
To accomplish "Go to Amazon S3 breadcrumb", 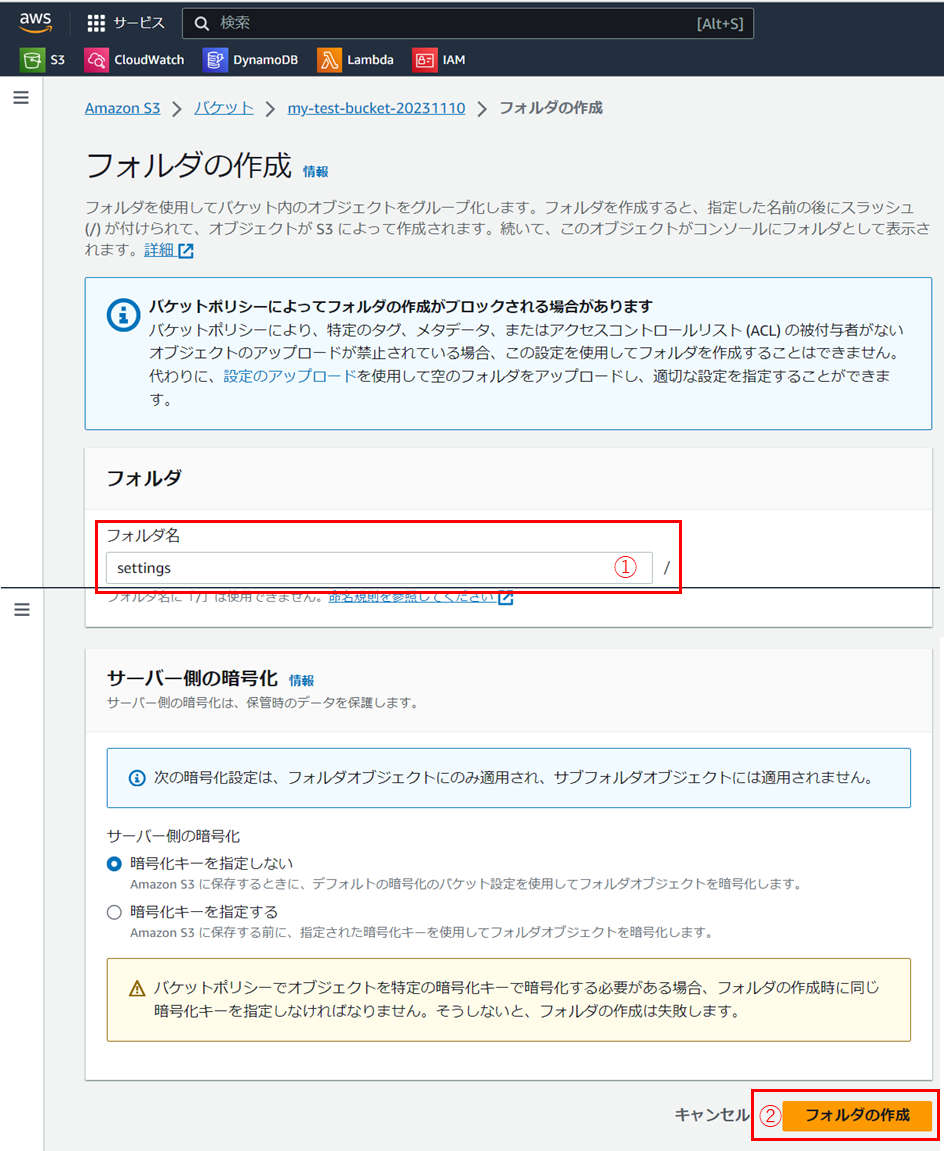I will pyautogui.click(x=123, y=109).
